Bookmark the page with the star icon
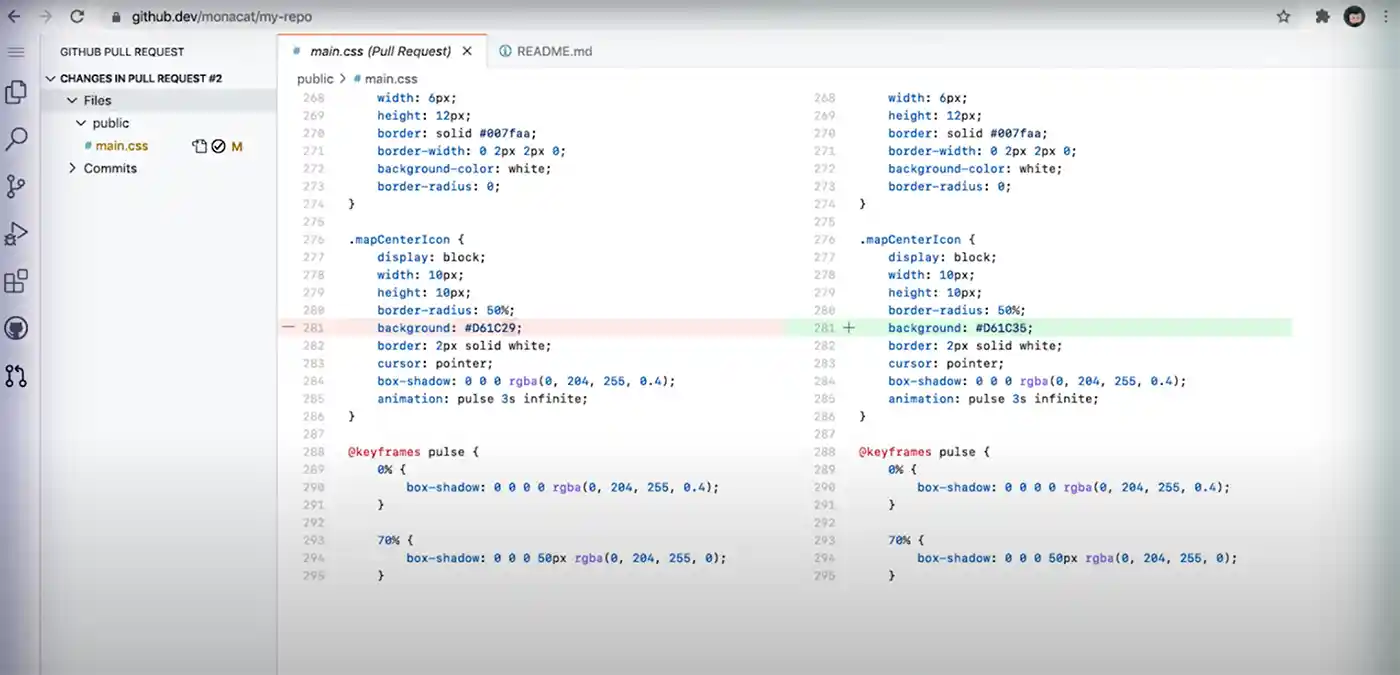1400x675 pixels. (x=1284, y=17)
